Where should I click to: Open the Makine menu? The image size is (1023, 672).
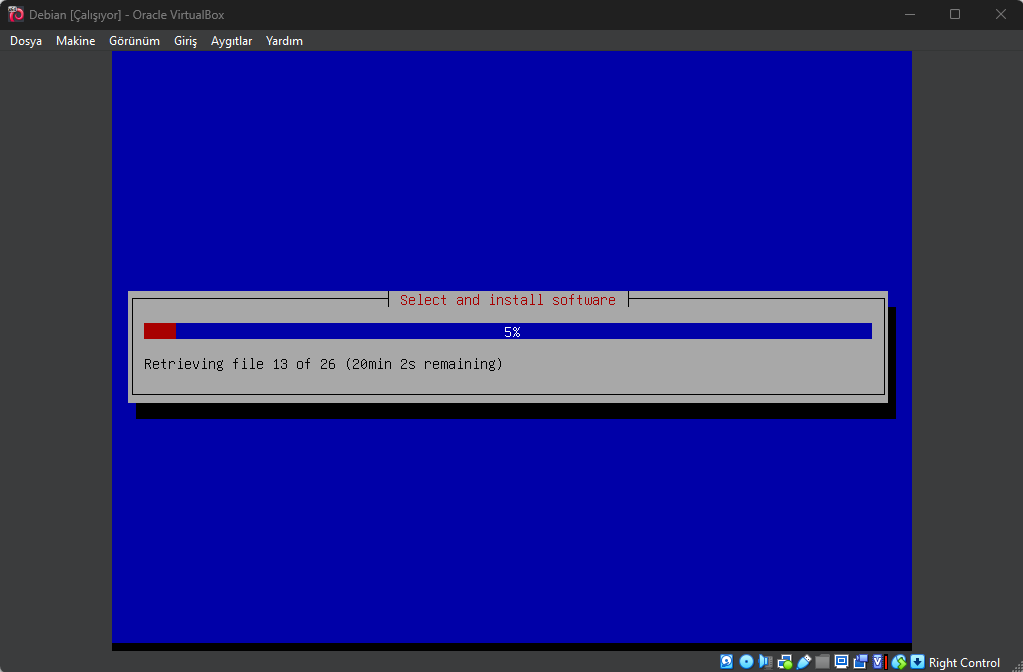[75, 41]
